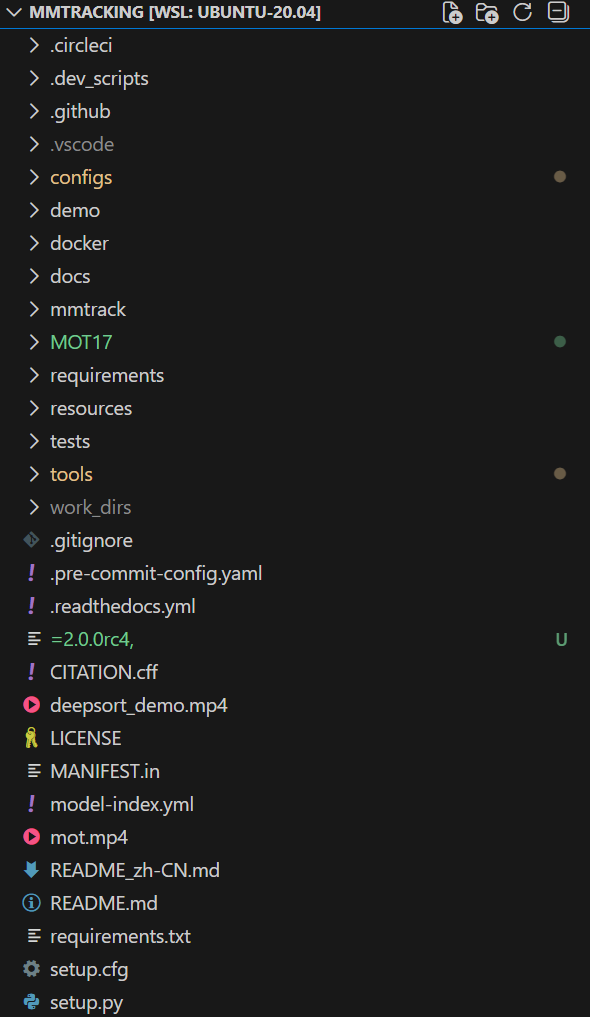Click the warning icon beside CITATION.cff
The width and height of the screenshot is (590, 1017).
click(x=31, y=671)
